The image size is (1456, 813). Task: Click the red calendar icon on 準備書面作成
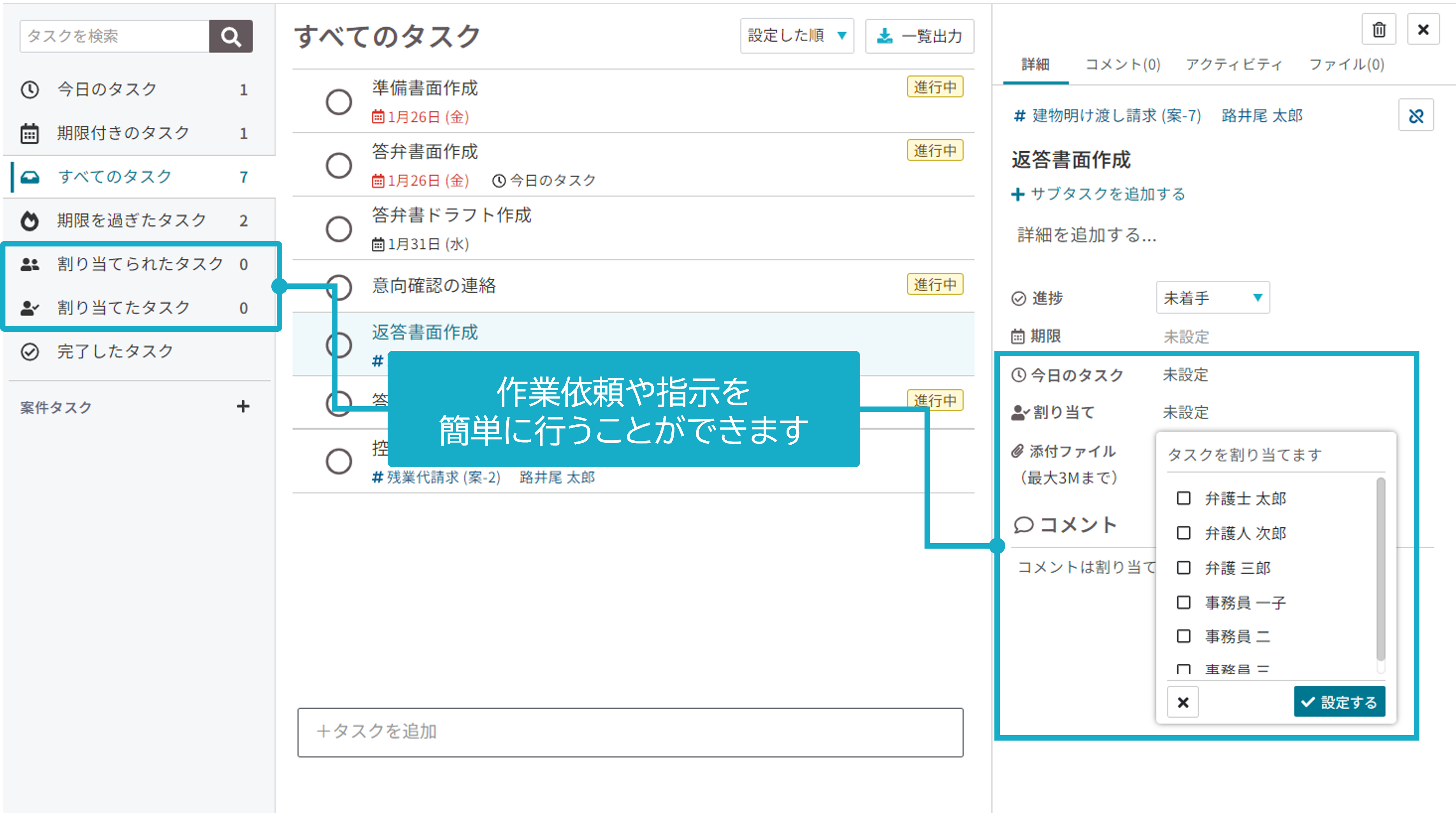click(x=378, y=117)
